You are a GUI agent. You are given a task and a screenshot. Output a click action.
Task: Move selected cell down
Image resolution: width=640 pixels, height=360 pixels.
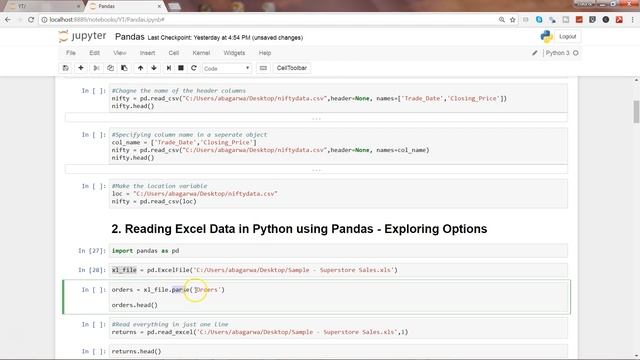pyautogui.click(x=154, y=68)
